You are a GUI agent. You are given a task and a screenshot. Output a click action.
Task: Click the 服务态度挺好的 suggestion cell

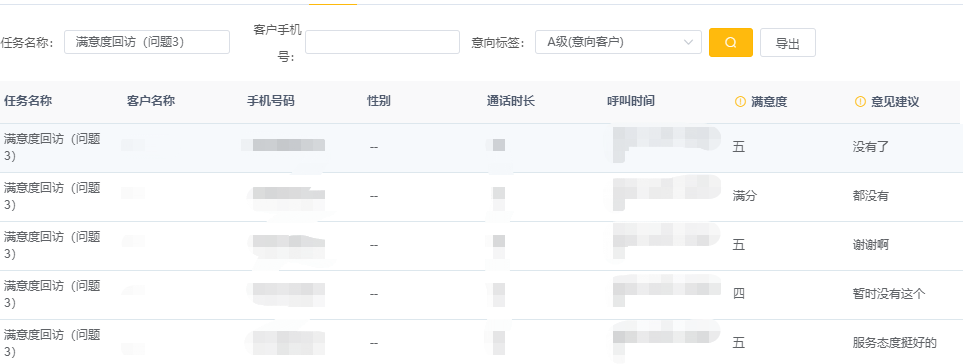tap(895, 343)
